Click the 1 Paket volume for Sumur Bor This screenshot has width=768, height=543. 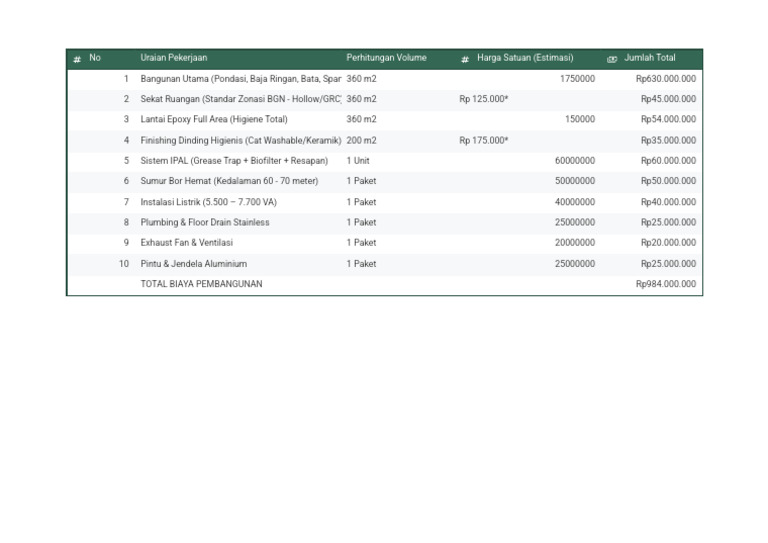tap(361, 181)
